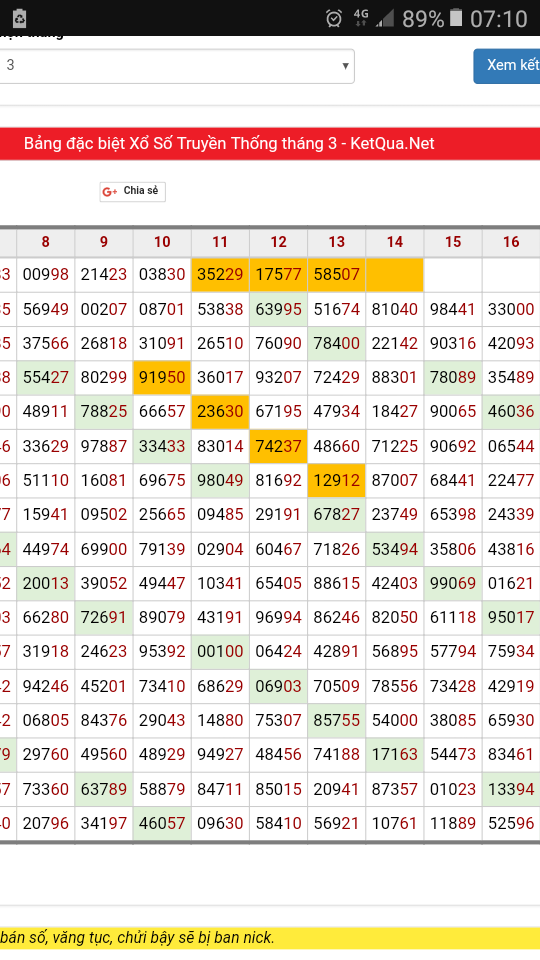Tap the highlighted cell 35229
Viewport: 540px width, 960px height.
(x=220, y=274)
